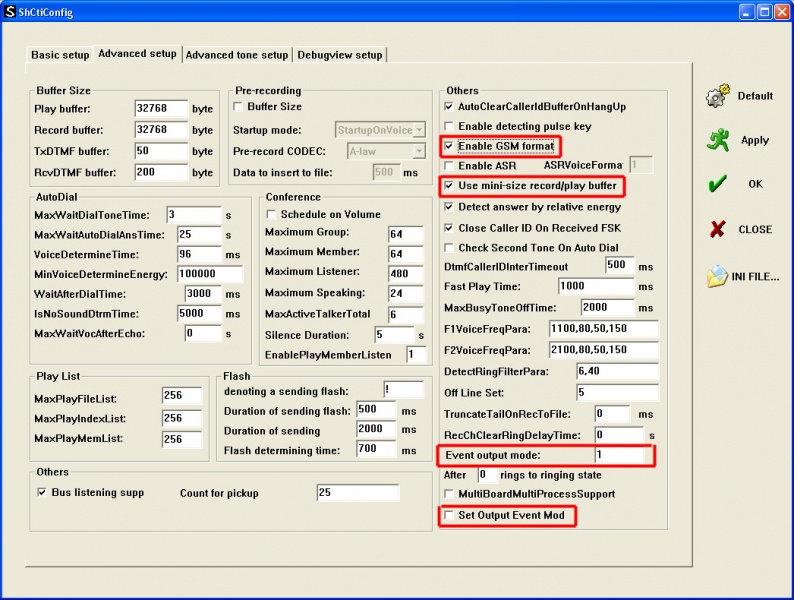794x600 pixels.
Task: Focus the MaxActiveTalkerTotal field
Action: click(406, 314)
